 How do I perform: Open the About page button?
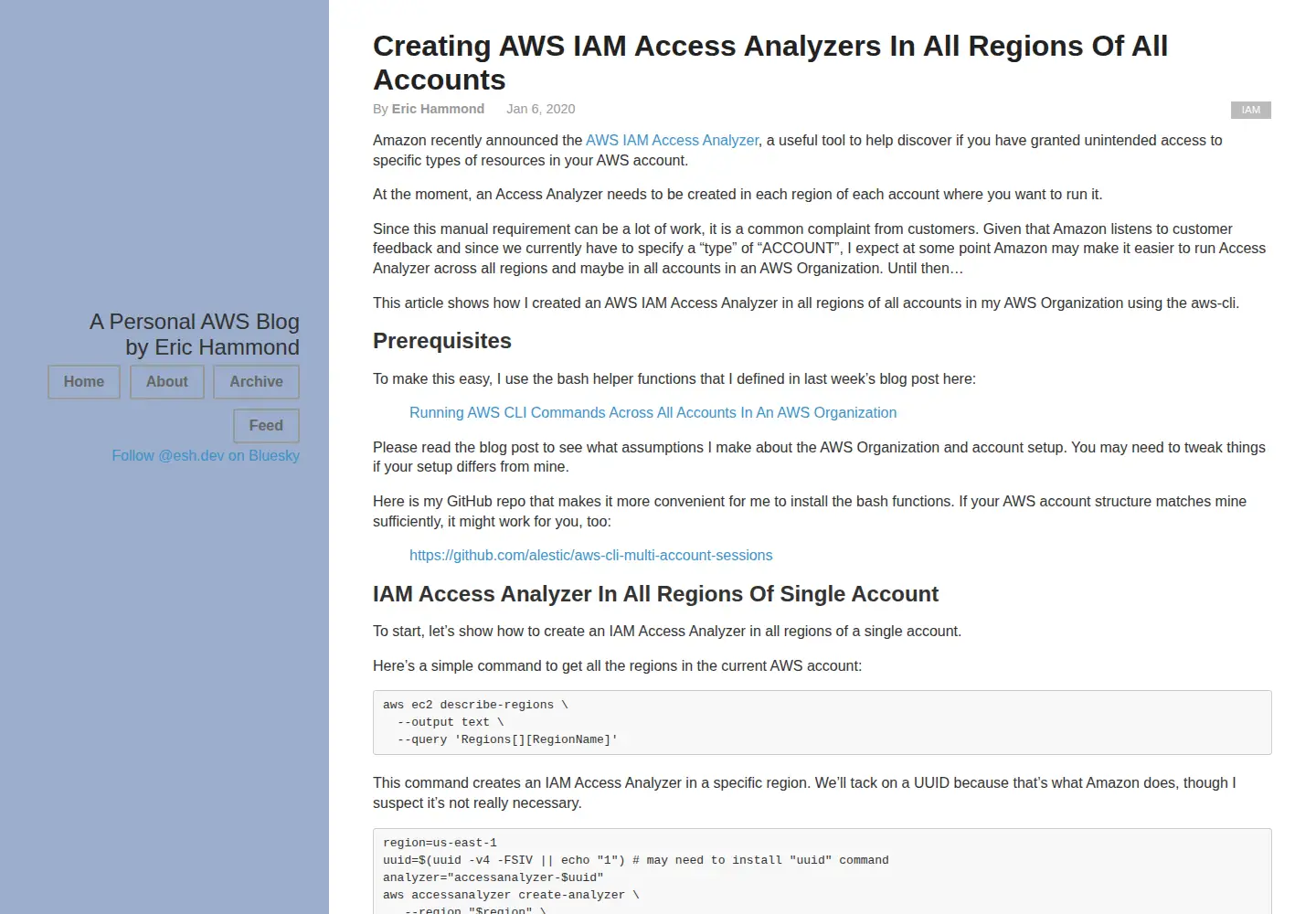point(167,382)
